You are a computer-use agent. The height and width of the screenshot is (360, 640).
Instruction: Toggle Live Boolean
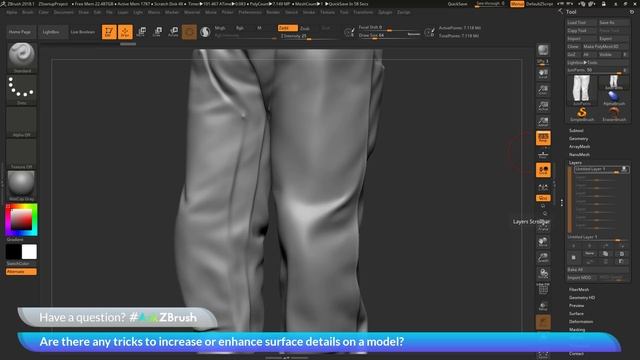click(83, 32)
